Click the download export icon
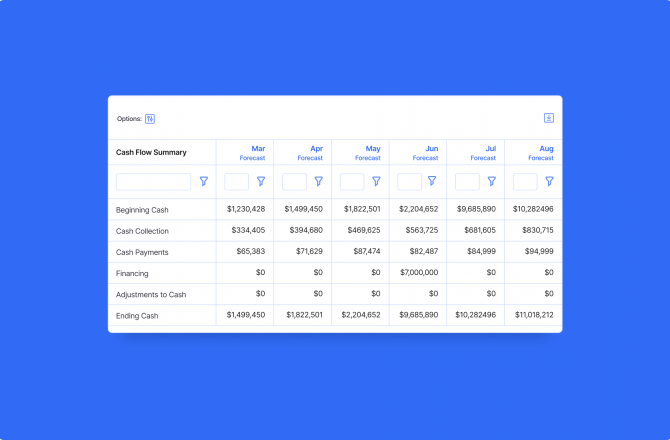The width and height of the screenshot is (670, 440). coord(548,118)
